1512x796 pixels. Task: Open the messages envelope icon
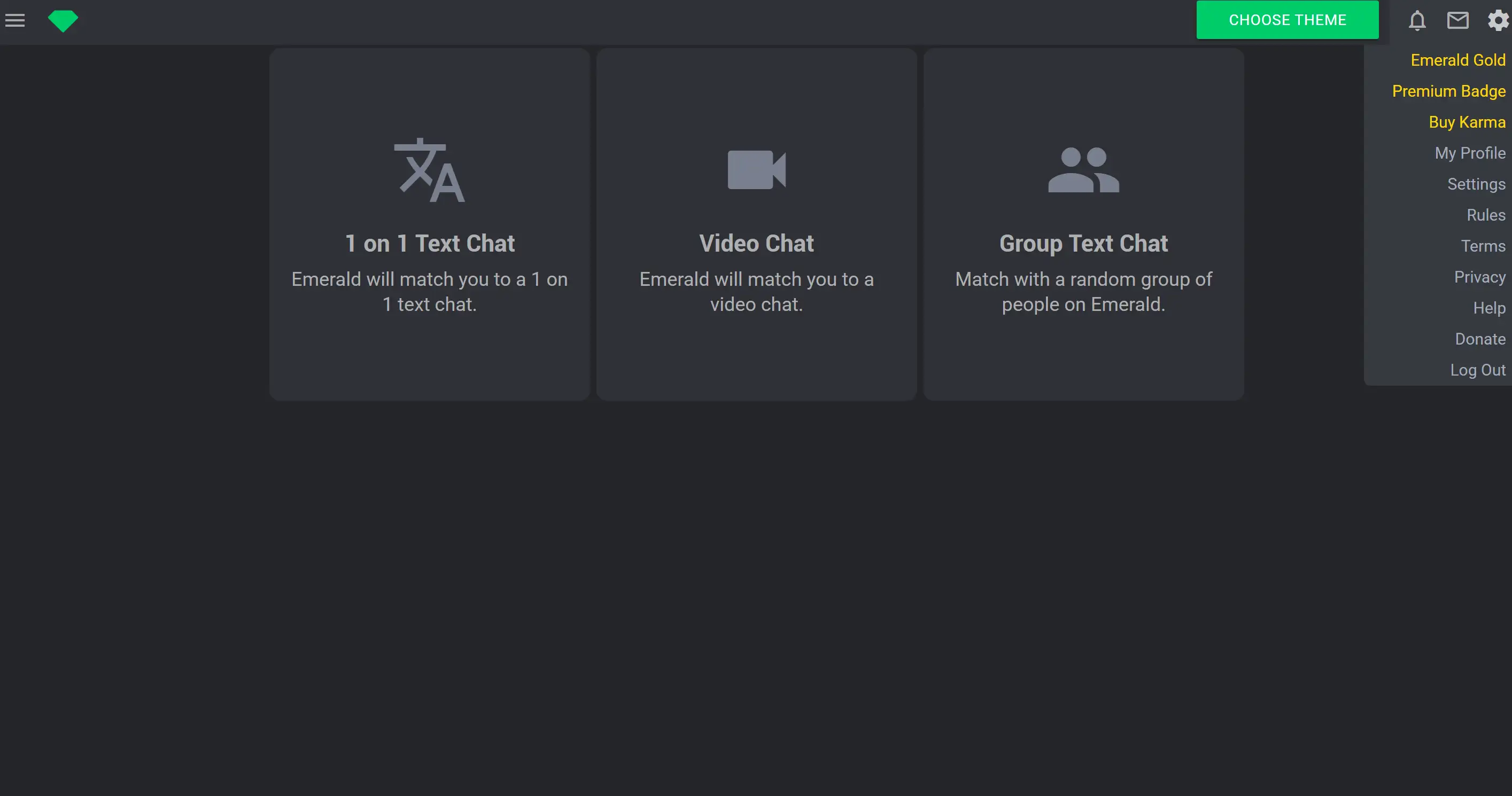click(1457, 20)
